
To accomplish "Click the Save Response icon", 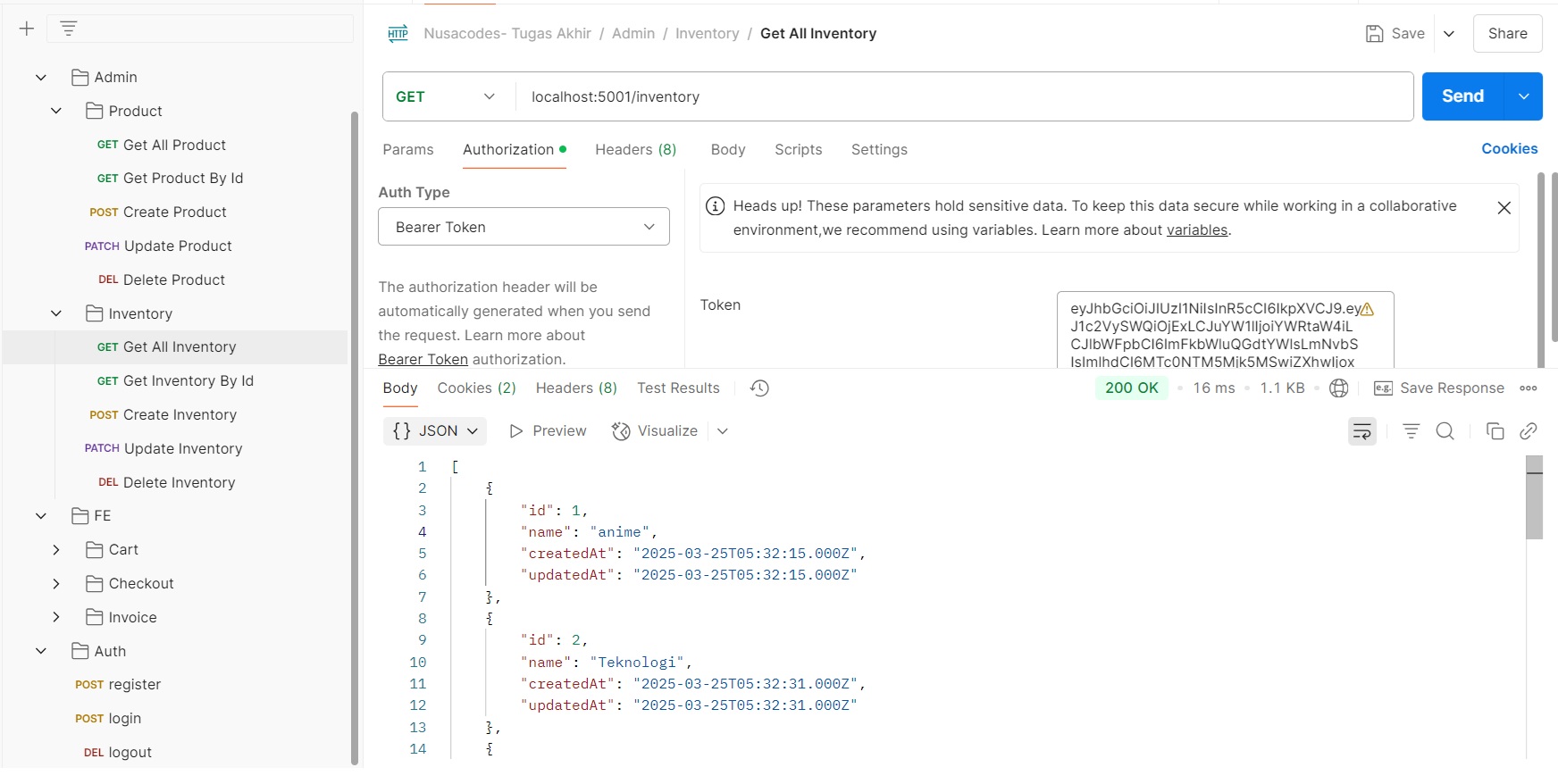I will (1383, 388).
